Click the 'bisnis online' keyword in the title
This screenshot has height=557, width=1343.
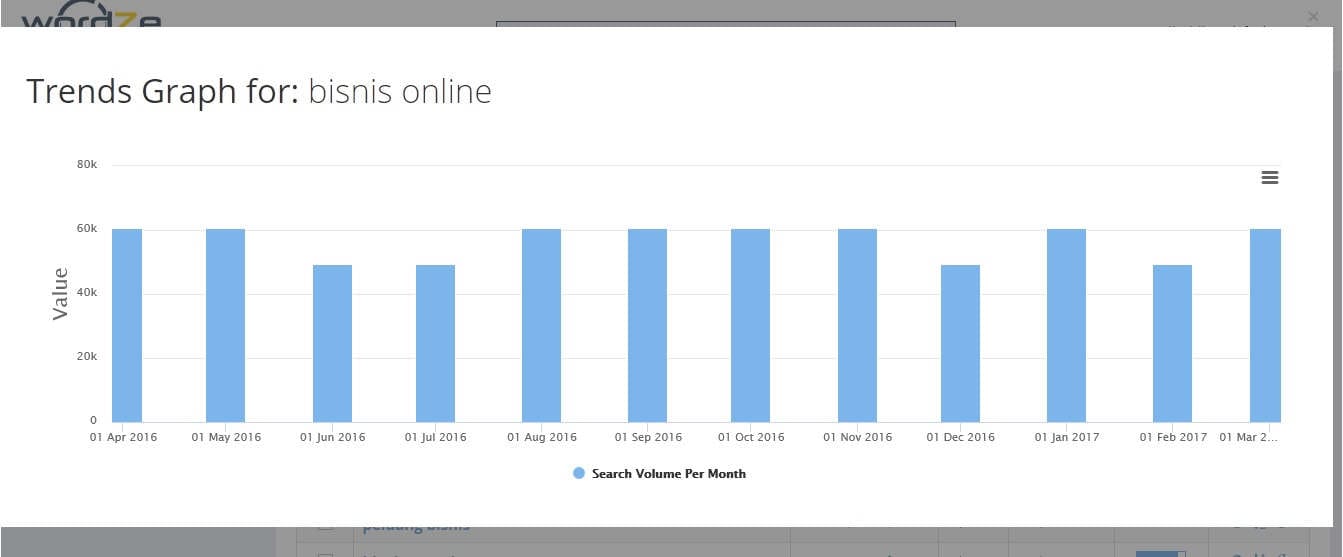(400, 91)
